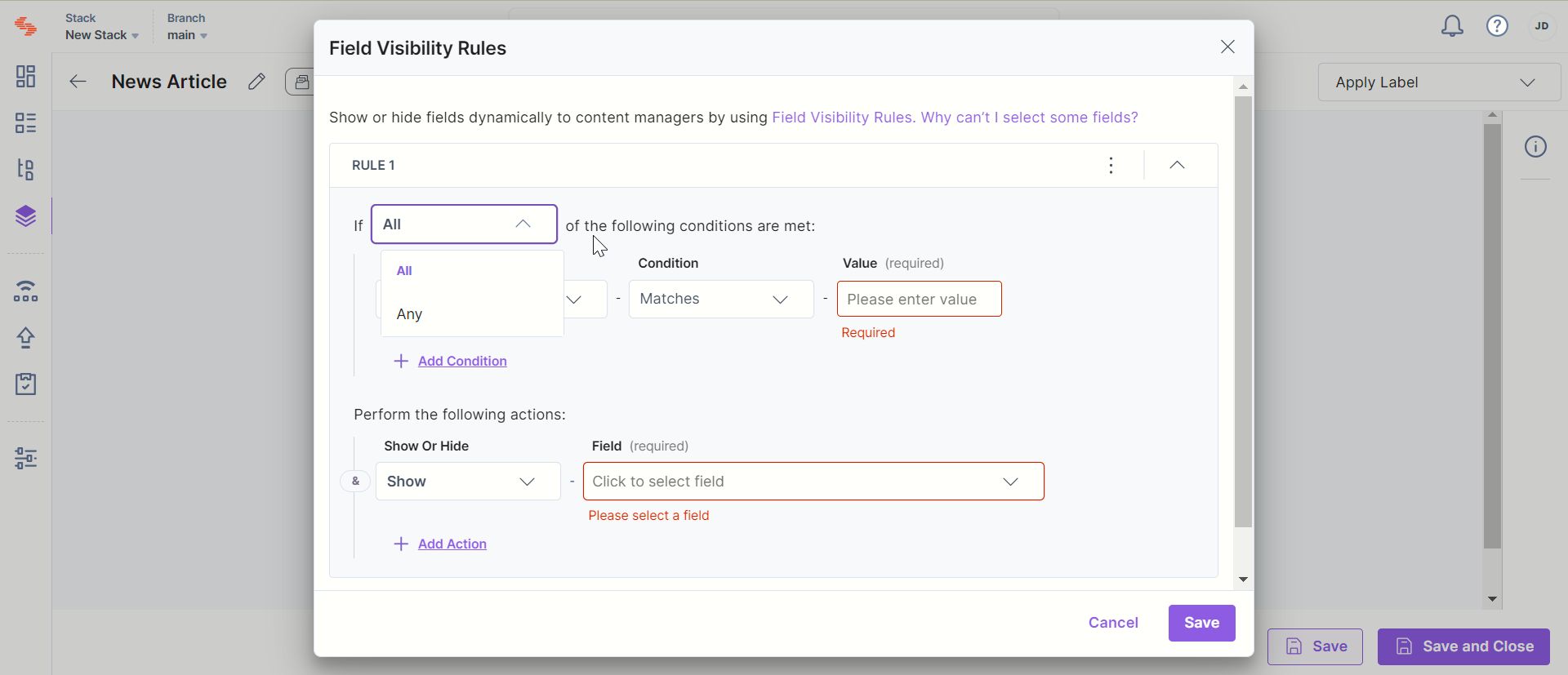Select the Any option in list

coord(472,314)
